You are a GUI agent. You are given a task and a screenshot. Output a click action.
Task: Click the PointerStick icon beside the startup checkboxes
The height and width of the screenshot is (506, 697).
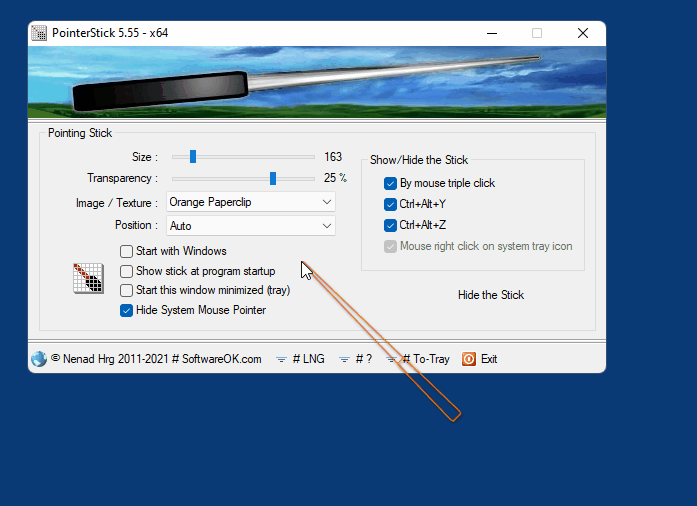tap(88, 279)
